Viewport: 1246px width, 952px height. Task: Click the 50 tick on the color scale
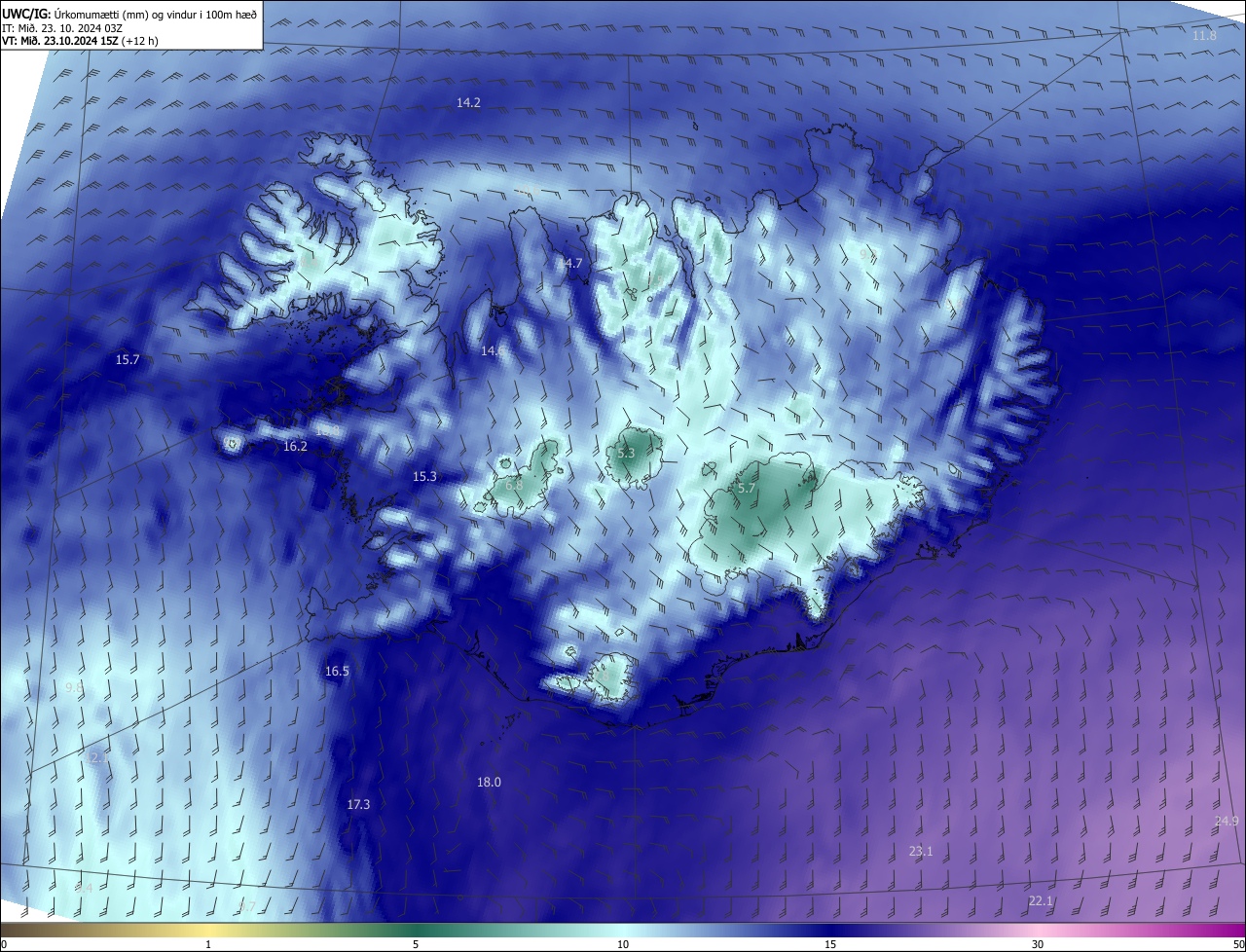1238,944
